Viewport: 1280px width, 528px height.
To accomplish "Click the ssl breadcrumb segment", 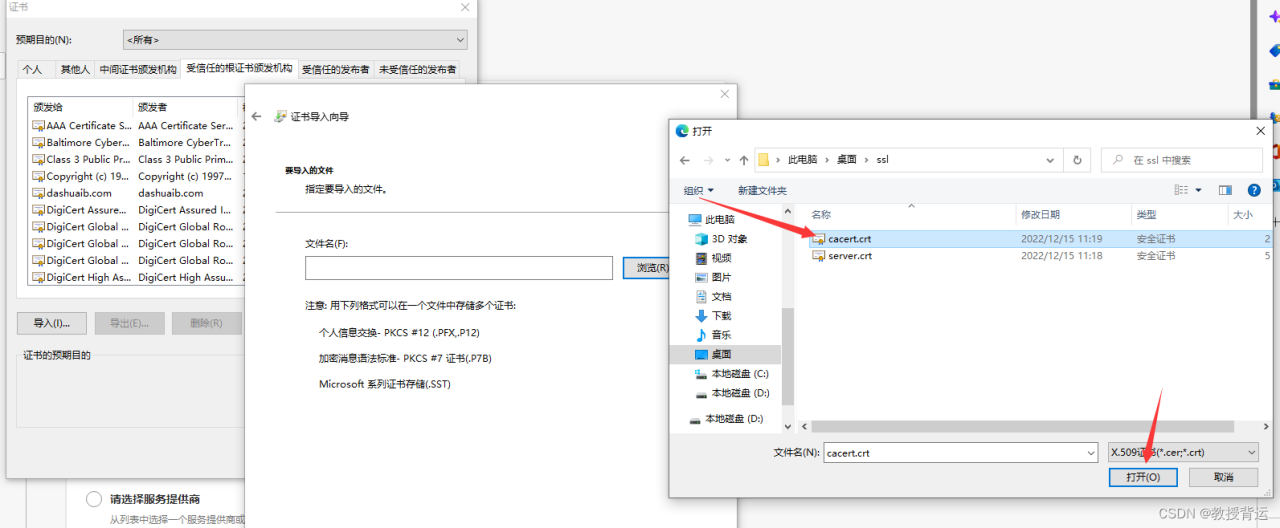I will tap(882, 160).
